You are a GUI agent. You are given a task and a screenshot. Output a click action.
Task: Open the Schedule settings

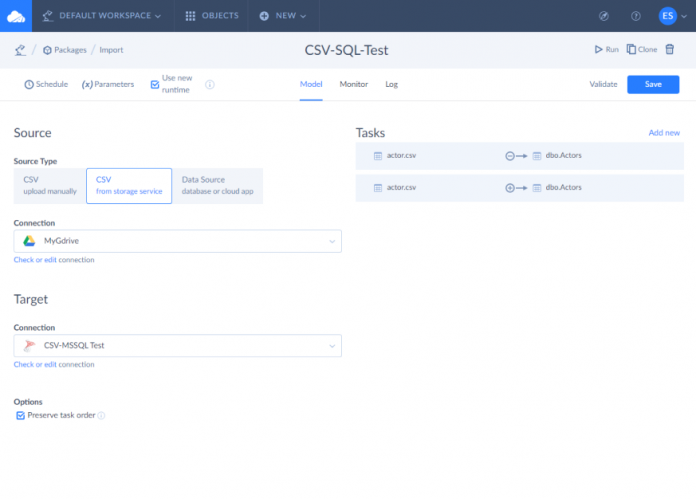(x=45, y=85)
